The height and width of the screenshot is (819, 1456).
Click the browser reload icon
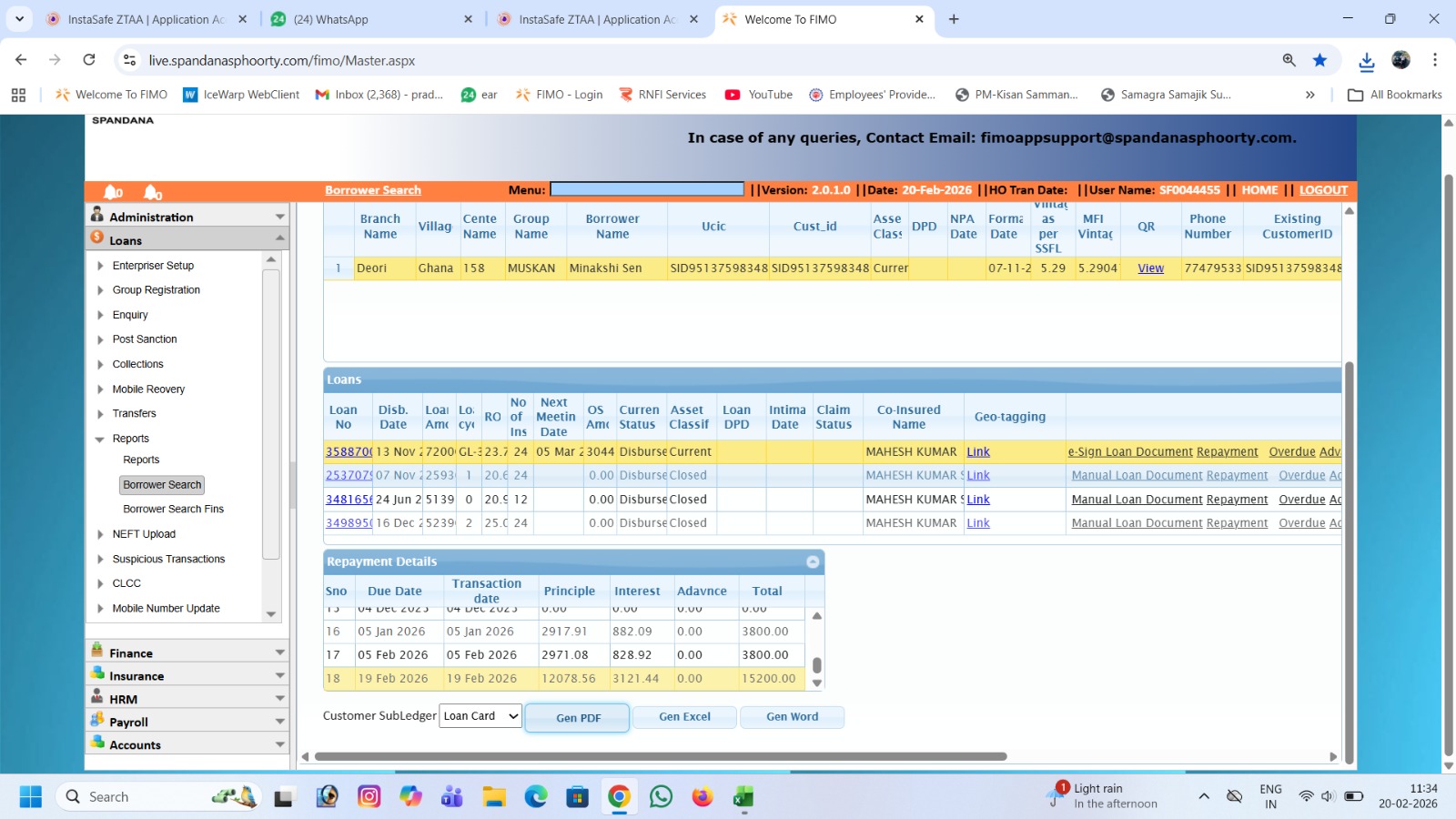click(x=89, y=60)
